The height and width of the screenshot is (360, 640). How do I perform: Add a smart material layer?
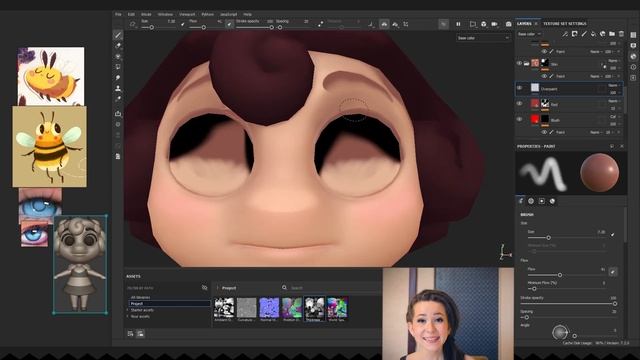click(x=602, y=34)
